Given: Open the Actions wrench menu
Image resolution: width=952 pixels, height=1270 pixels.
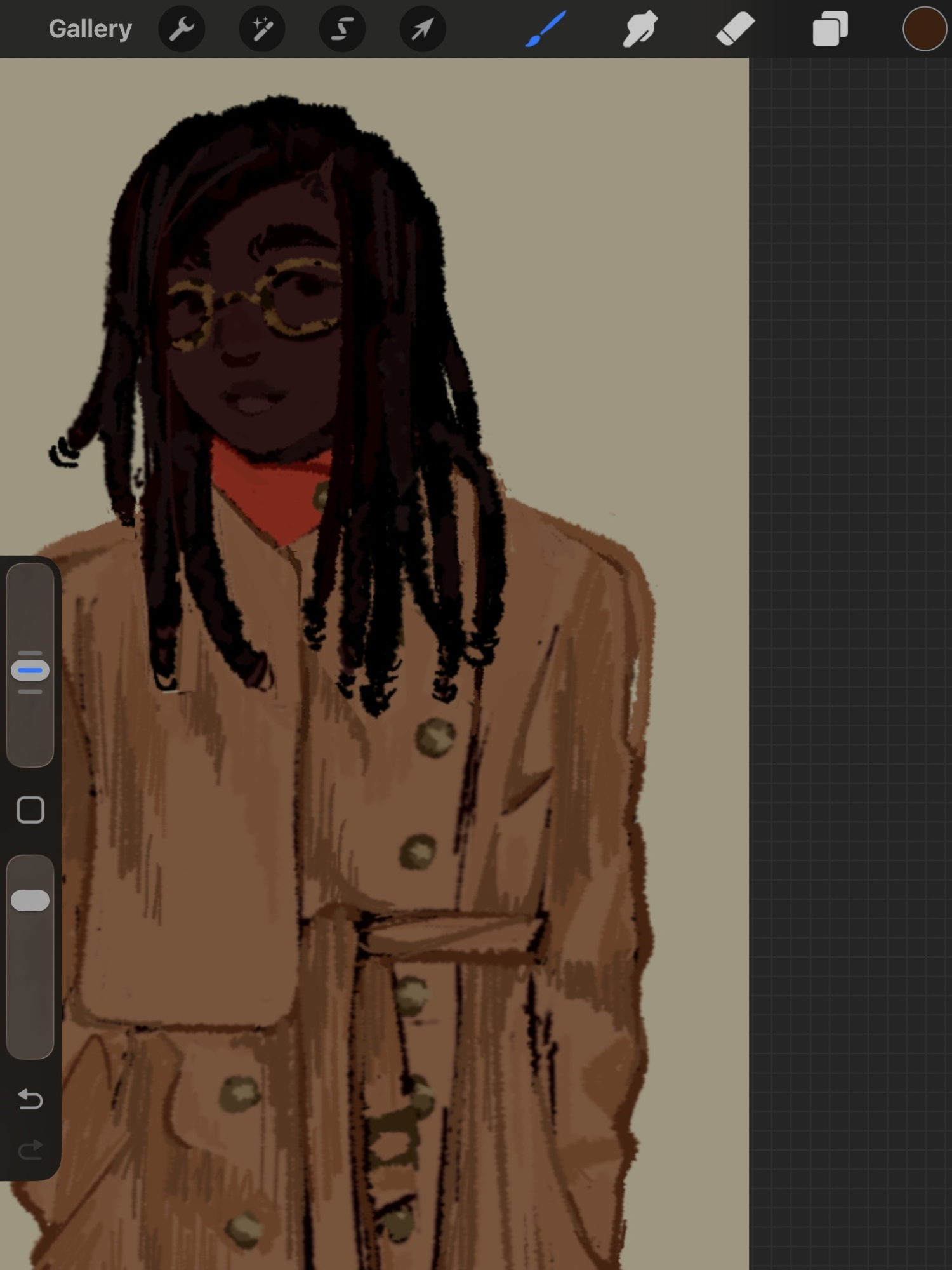Looking at the screenshot, I should [182, 29].
